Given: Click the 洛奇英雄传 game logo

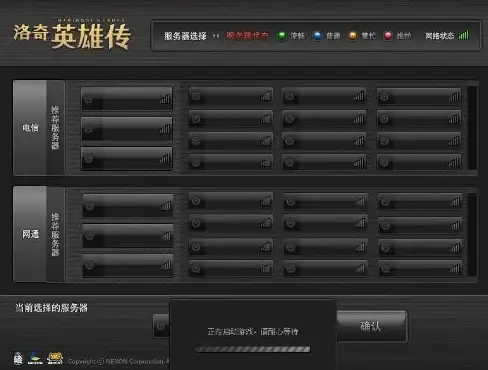Looking at the screenshot, I should pyautogui.click(x=72, y=35).
